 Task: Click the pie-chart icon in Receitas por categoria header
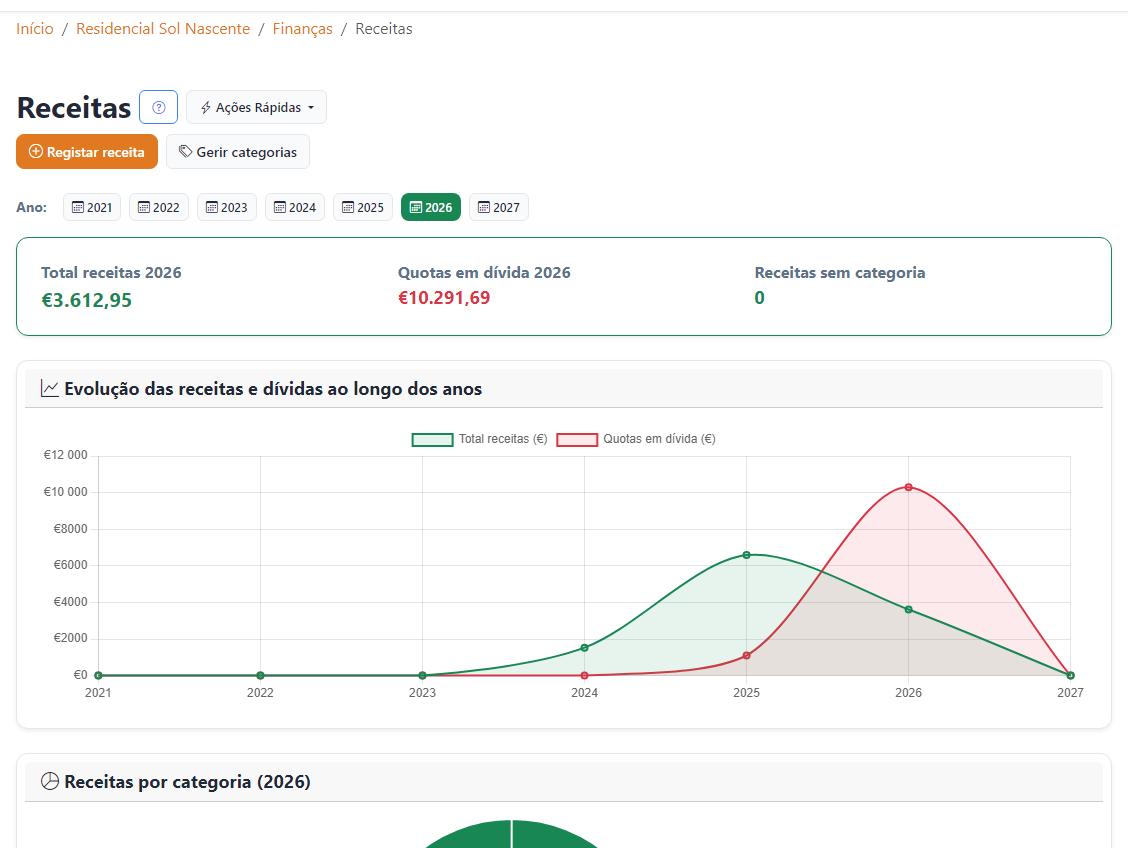tap(50, 781)
